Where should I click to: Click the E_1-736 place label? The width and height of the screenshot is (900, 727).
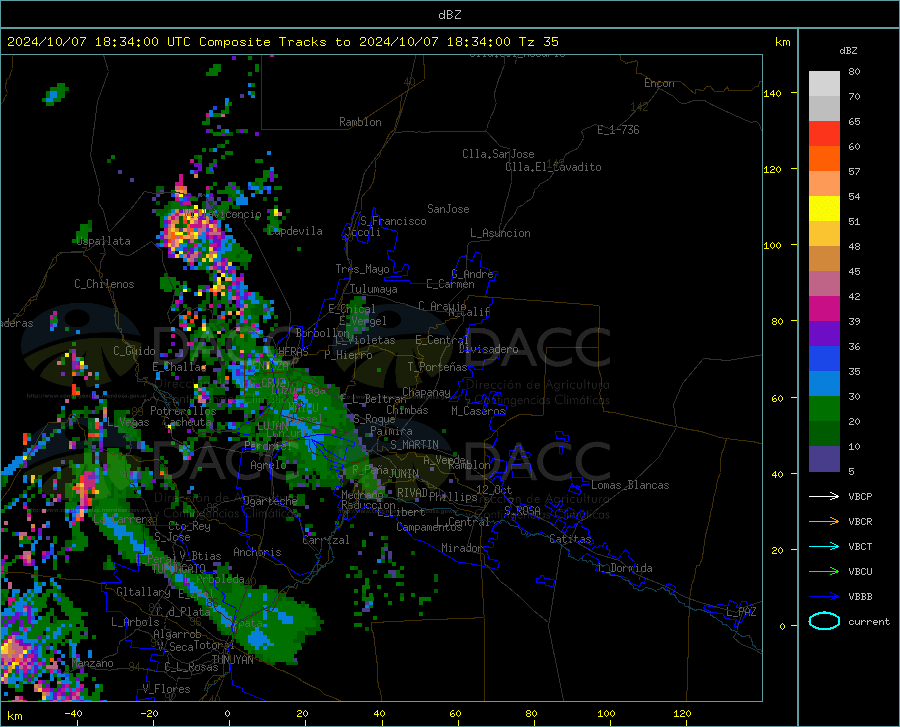(618, 130)
